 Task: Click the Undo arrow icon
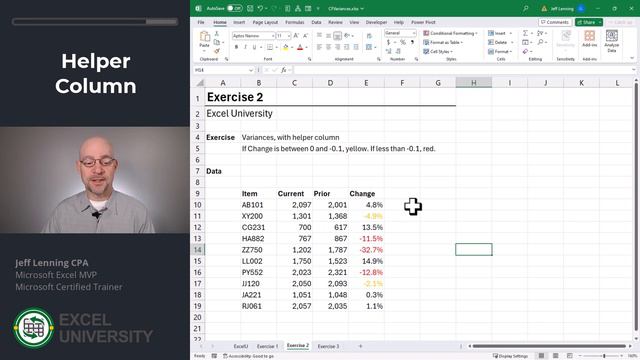pos(260,8)
